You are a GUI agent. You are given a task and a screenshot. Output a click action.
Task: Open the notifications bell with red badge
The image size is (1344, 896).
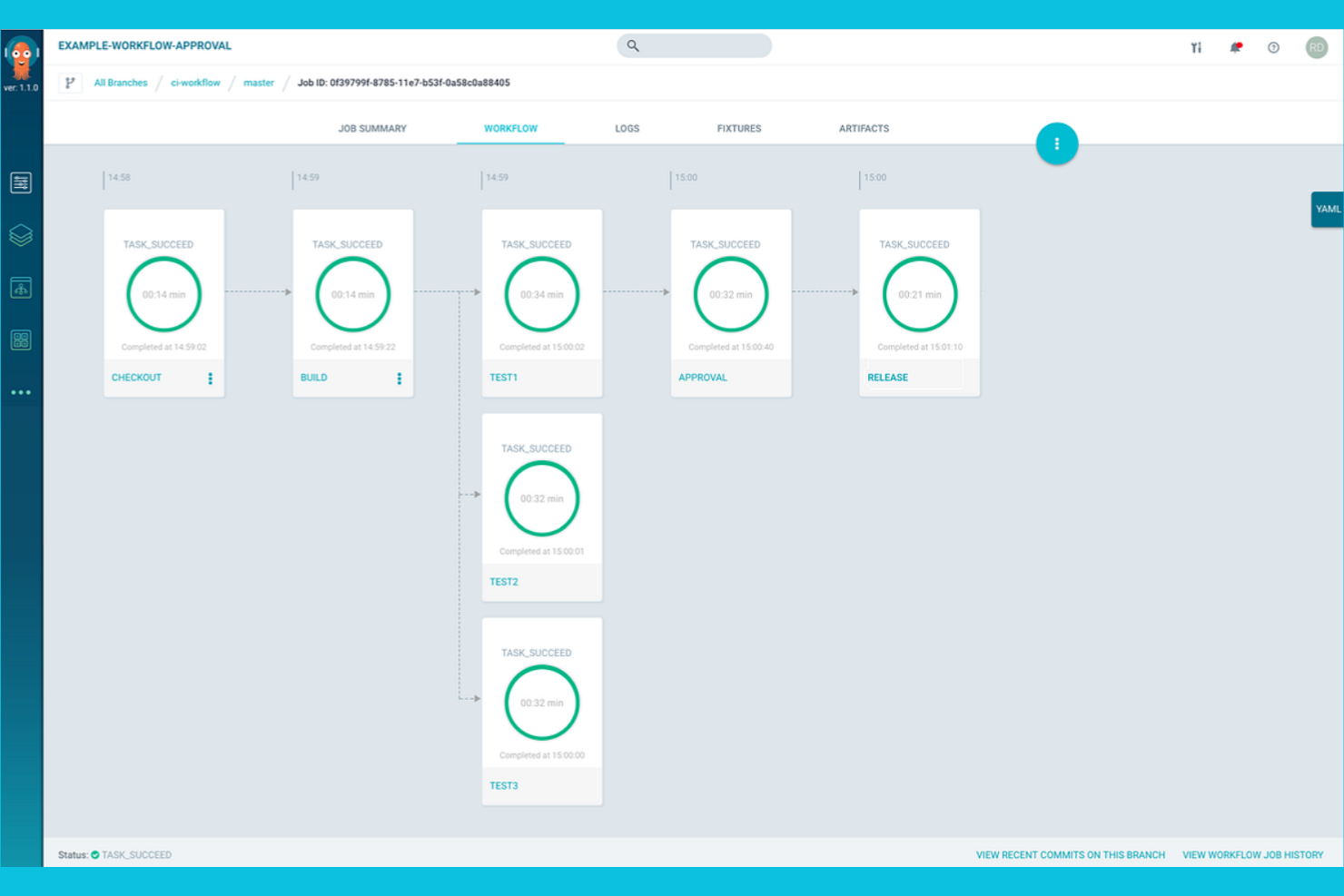click(1235, 45)
